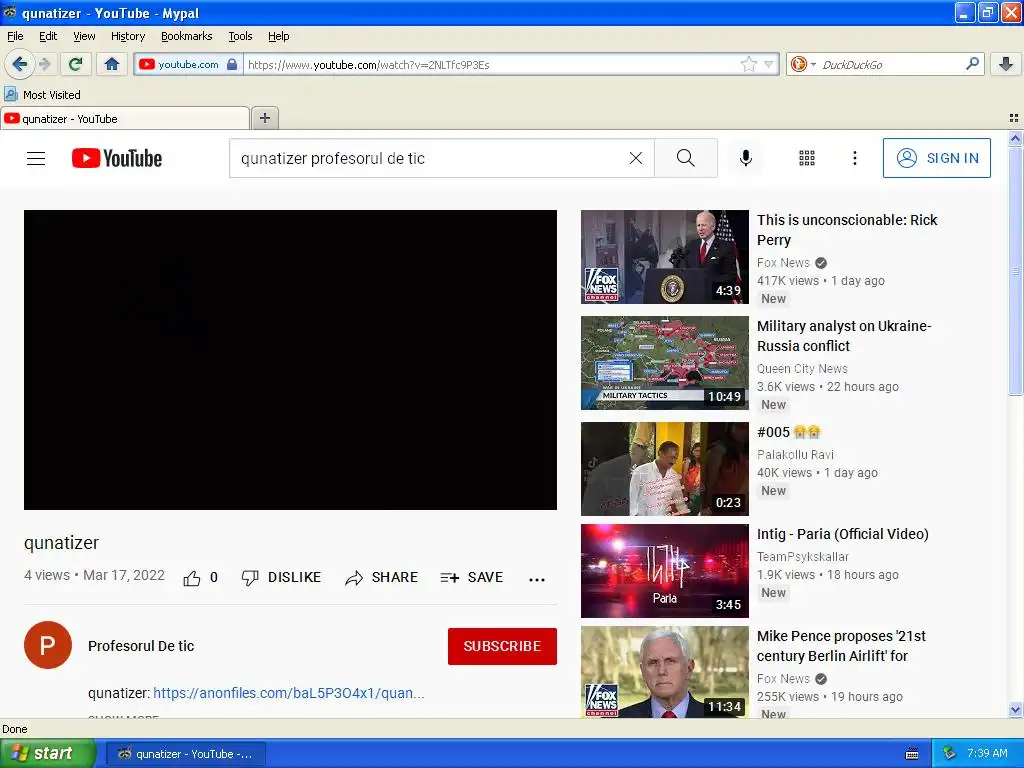Image resolution: width=1024 pixels, height=768 pixels.
Task: Click the DISLIKE thumbs down button
Action: point(281,577)
